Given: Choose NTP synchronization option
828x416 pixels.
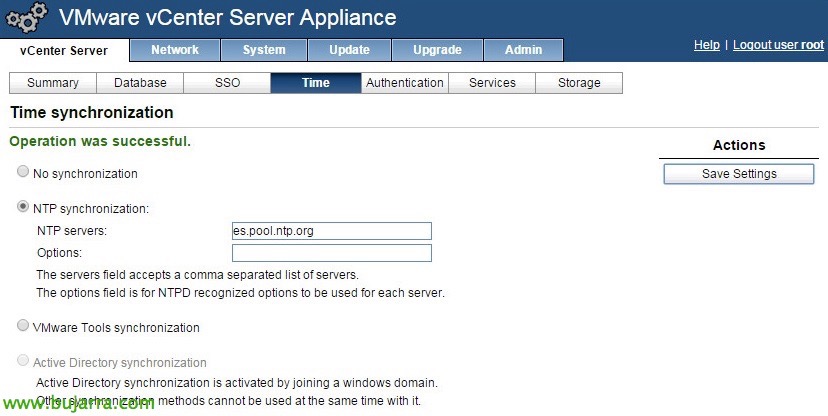Looking at the screenshot, I should (x=23, y=208).
